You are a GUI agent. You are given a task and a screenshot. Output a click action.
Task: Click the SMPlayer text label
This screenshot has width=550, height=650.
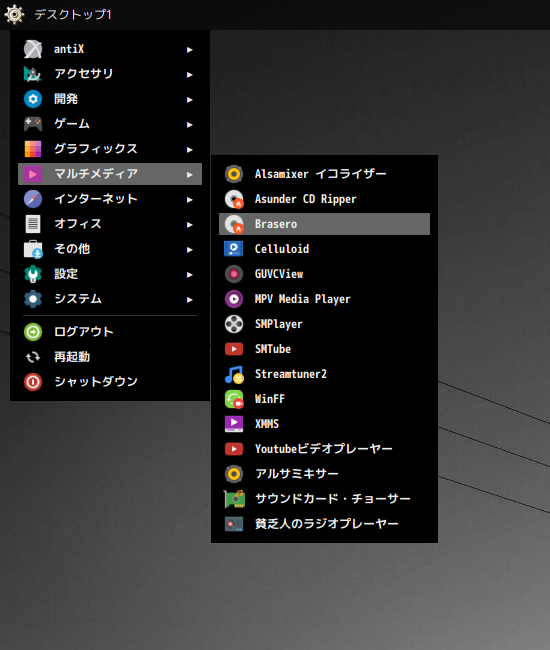(x=279, y=324)
